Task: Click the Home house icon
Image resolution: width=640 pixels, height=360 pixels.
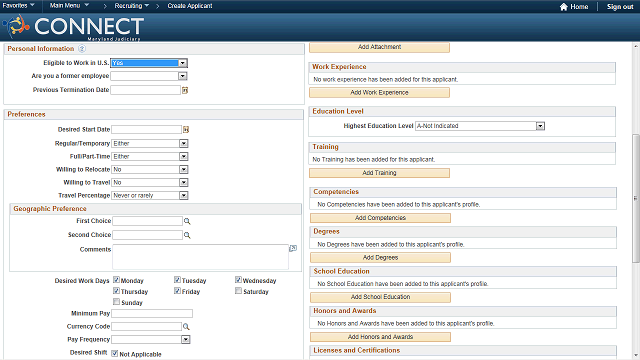Action: click(564, 7)
